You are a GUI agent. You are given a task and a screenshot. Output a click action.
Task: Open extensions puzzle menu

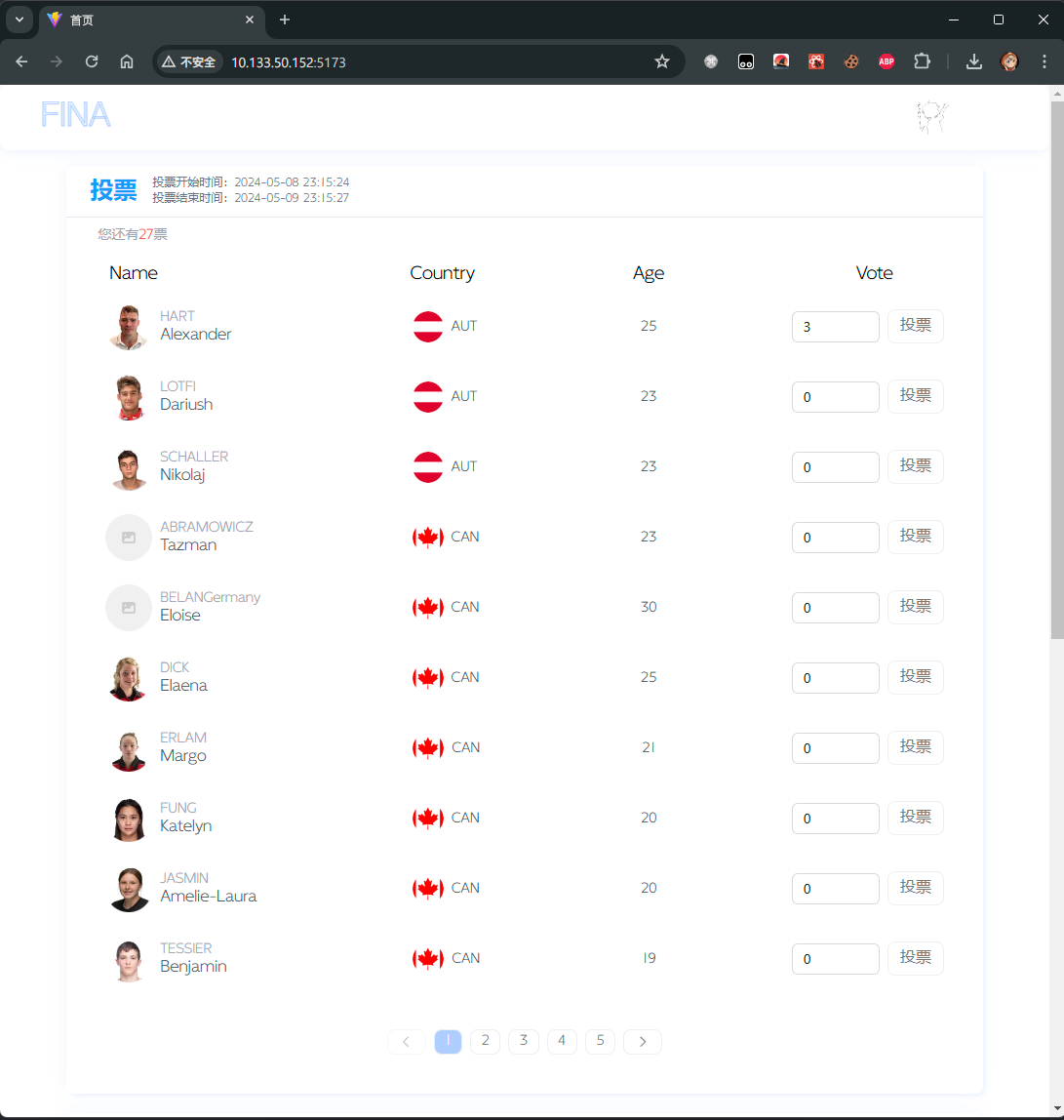tap(922, 62)
